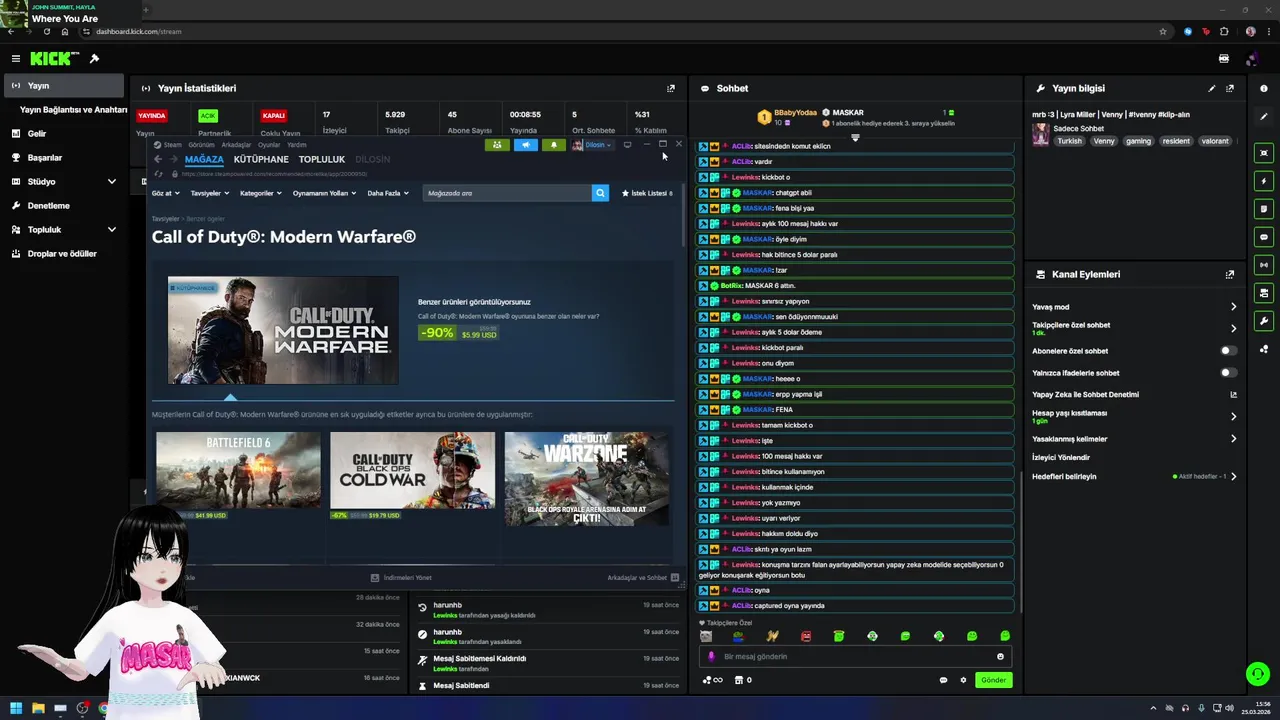Switch to the Steam TOPLULUK tab
This screenshot has height=720, width=1280.
point(322,159)
